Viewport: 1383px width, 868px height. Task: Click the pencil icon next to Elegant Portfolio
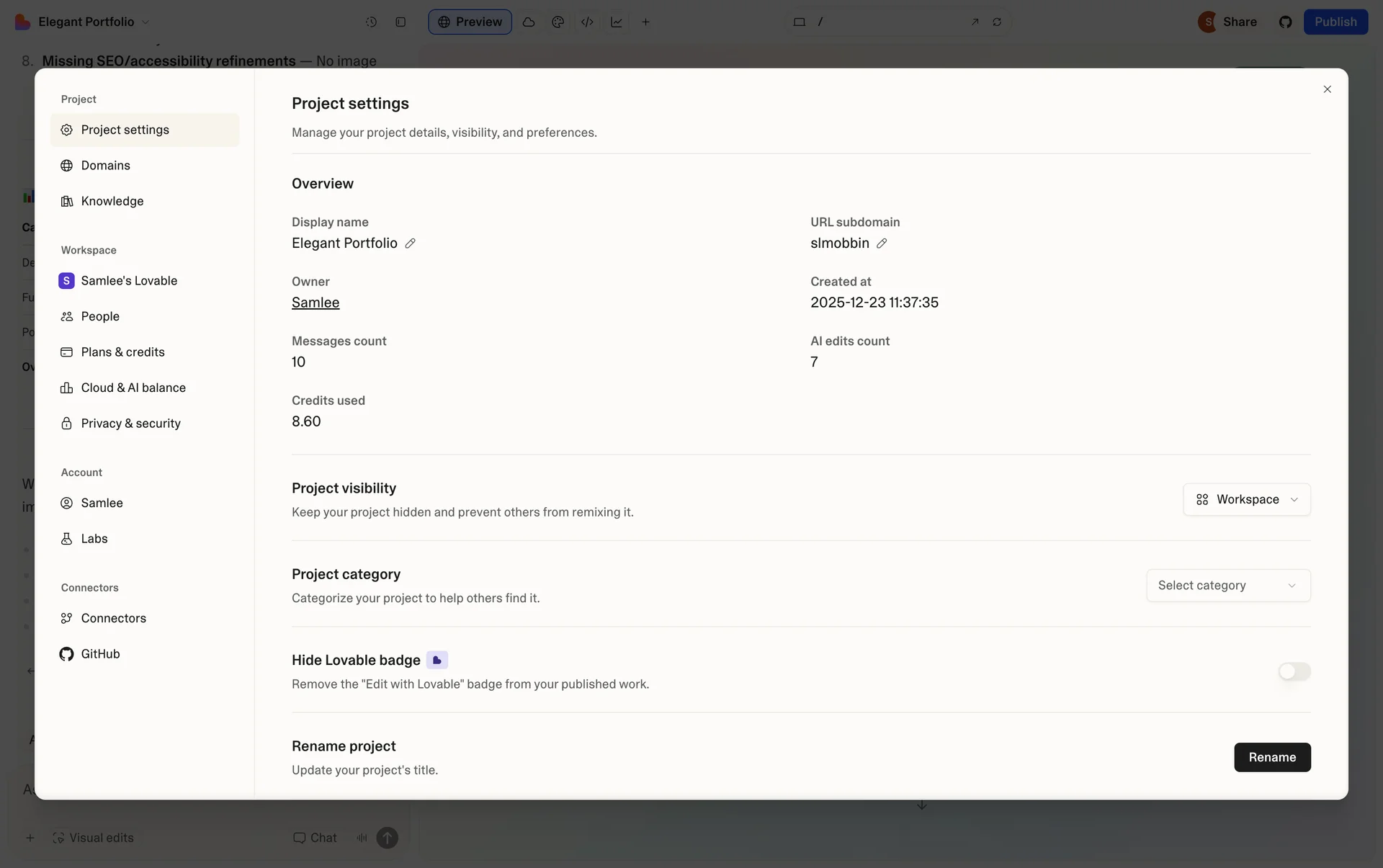[410, 243]
